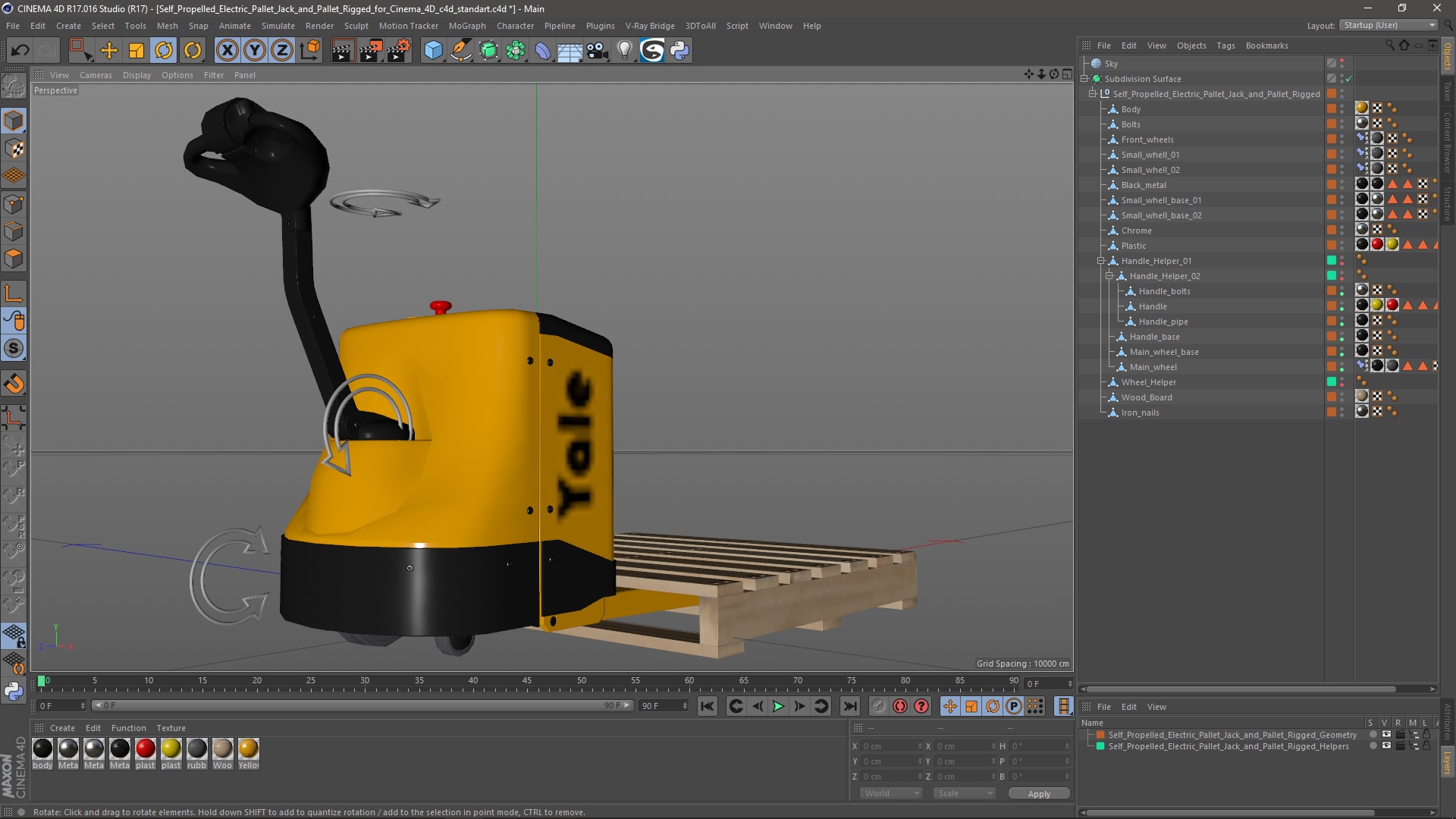Click the Undo arrow icon
Image resolution: width=1456 pixels, height=819 pixels.
(20, 51)
